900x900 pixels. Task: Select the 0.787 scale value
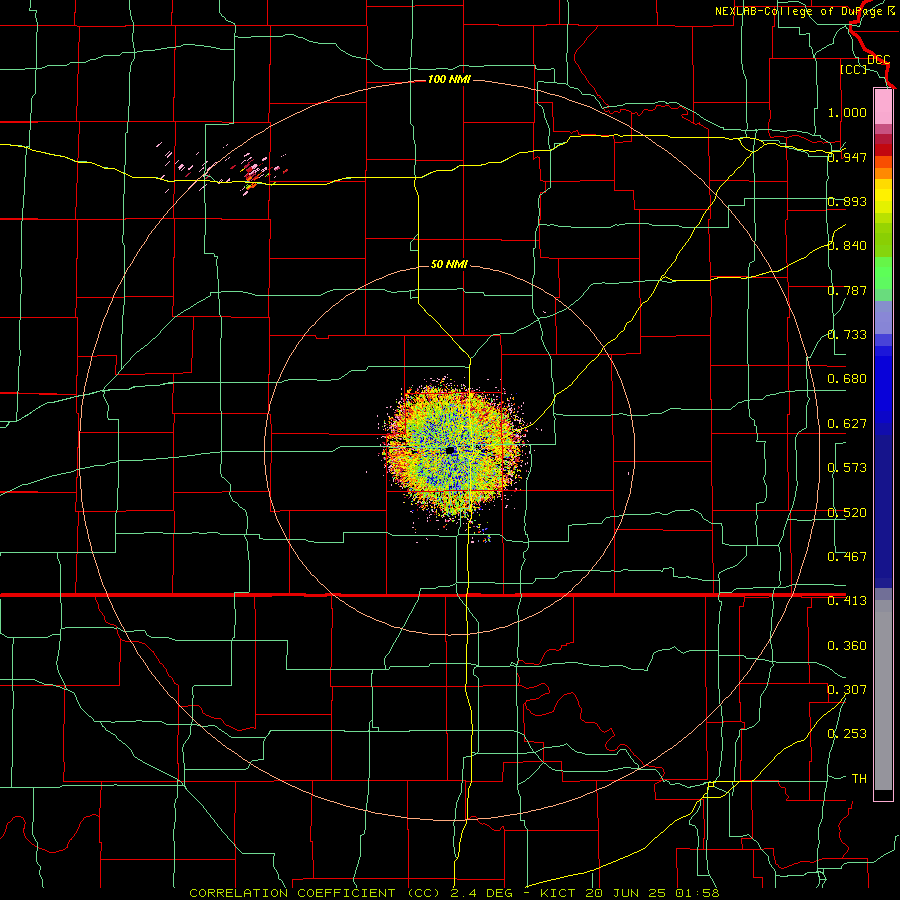[847, 290]
